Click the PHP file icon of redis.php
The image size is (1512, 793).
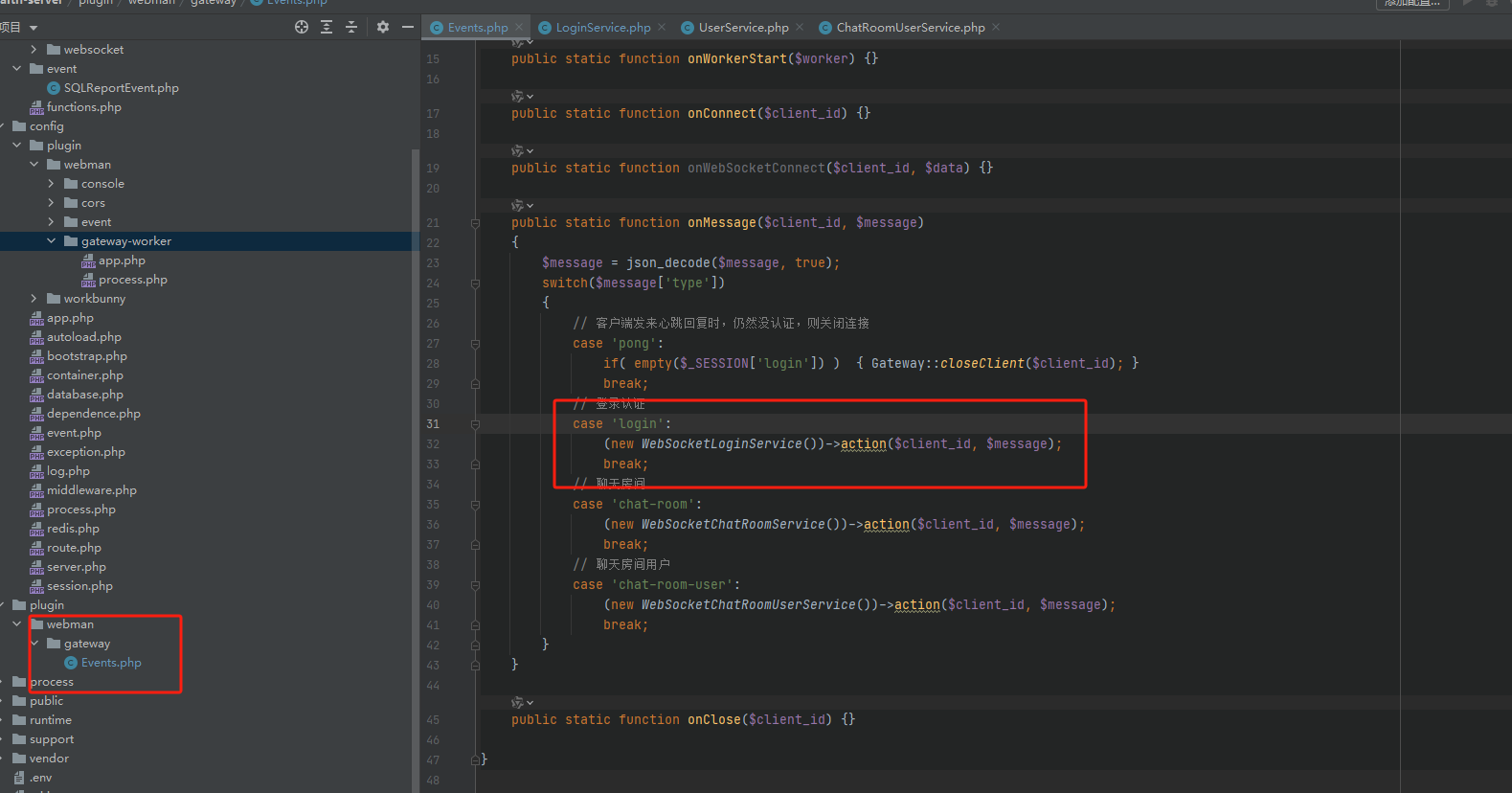coord(36,529)
